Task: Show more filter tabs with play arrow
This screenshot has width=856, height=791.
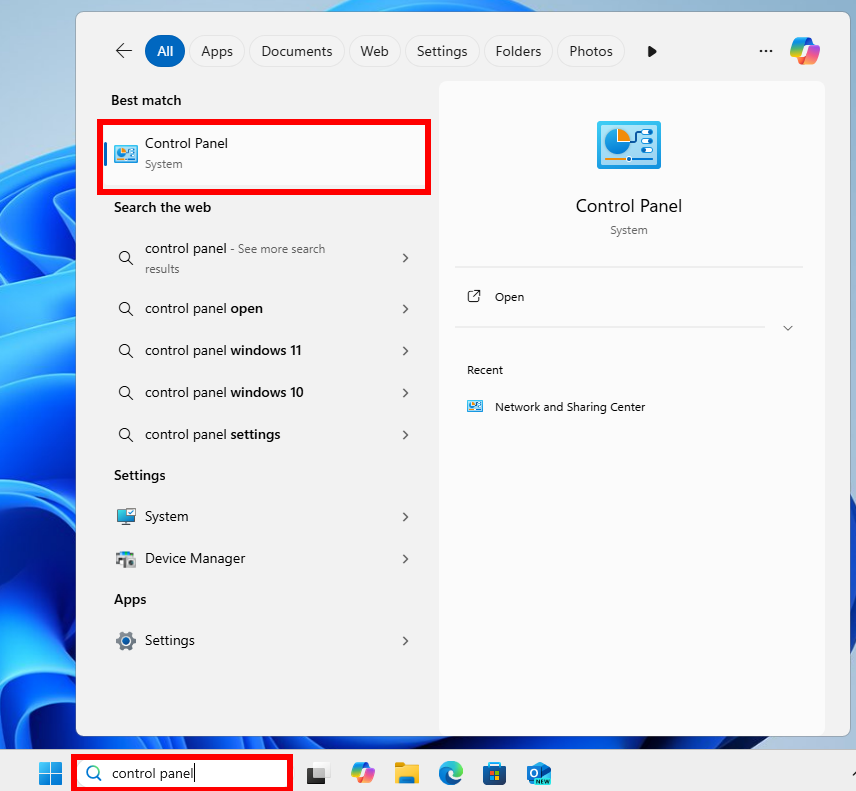Action: [x=652, y=51]
